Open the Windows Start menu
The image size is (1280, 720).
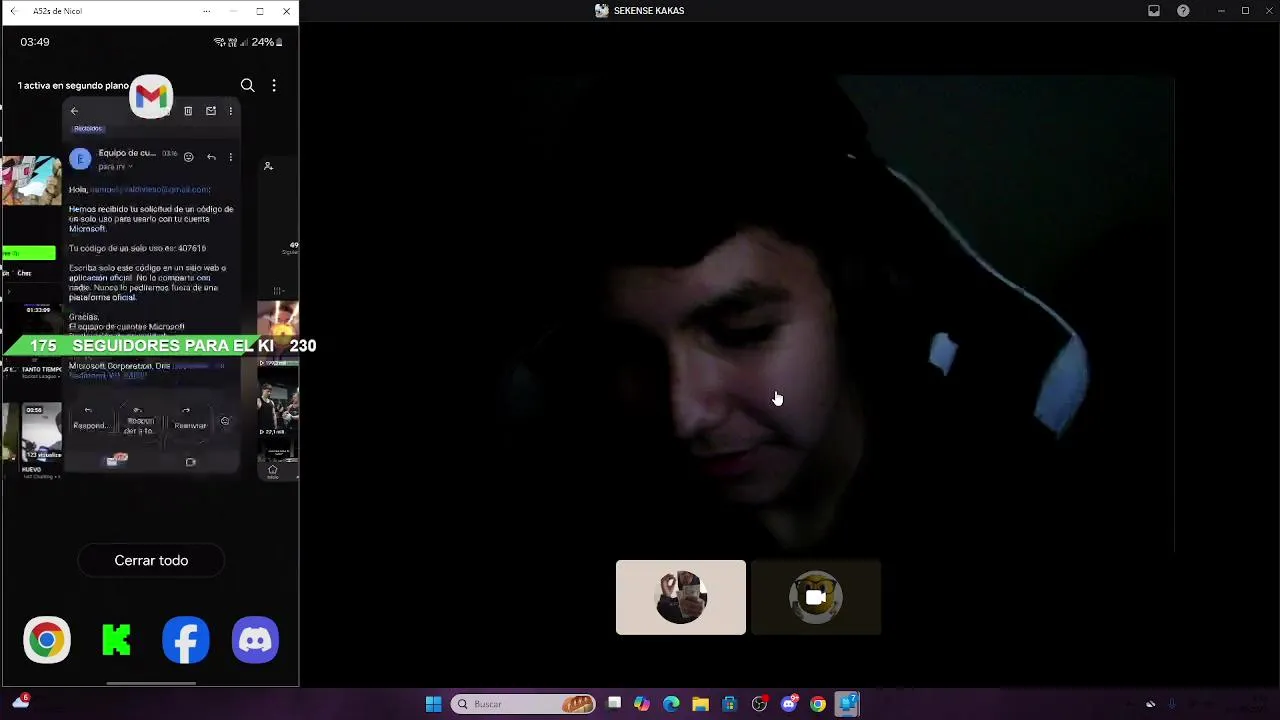click(433, 704)
